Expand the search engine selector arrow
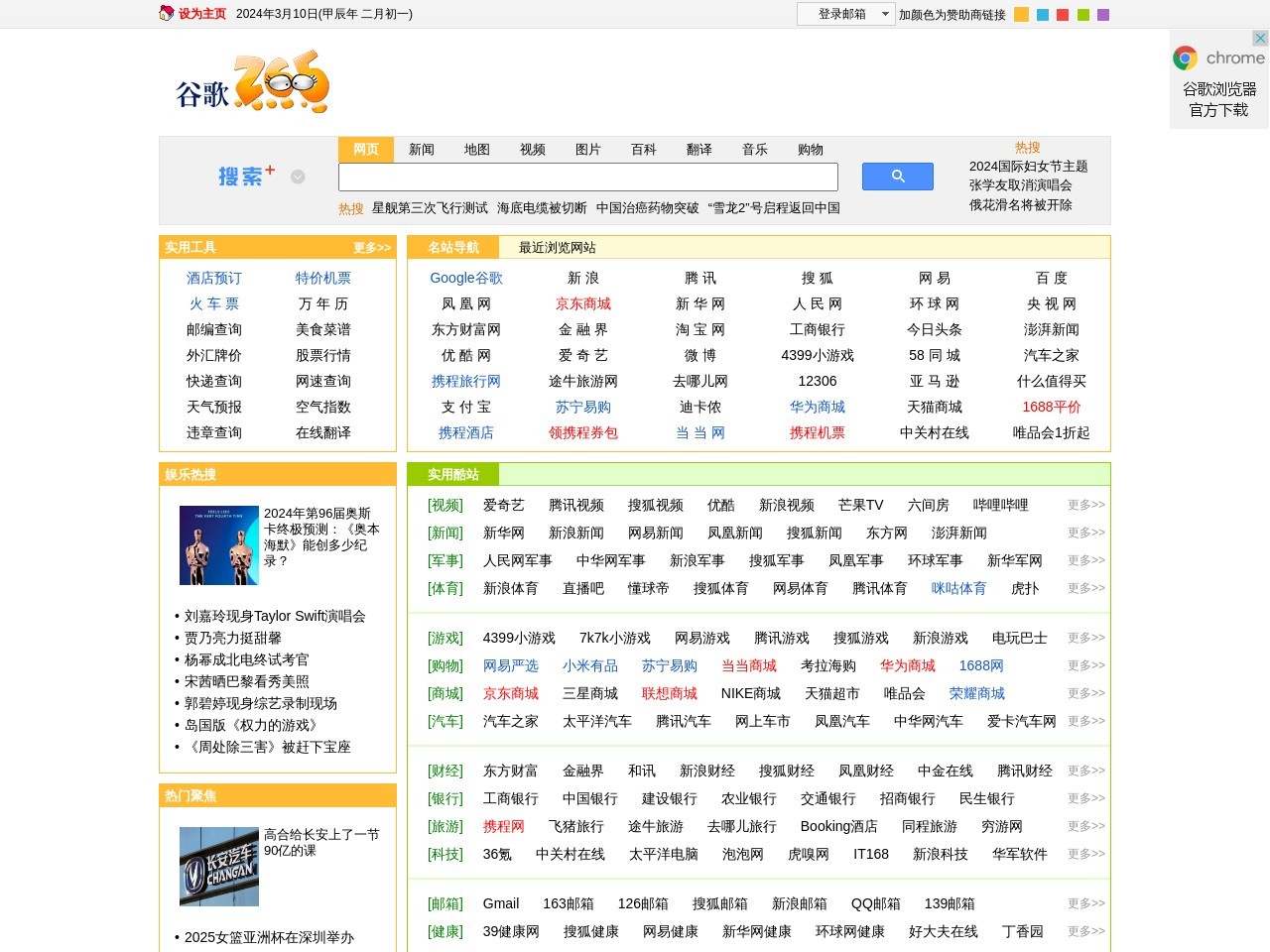The height and width of the screenshot is (952, 1270). (x=298, y=177)
